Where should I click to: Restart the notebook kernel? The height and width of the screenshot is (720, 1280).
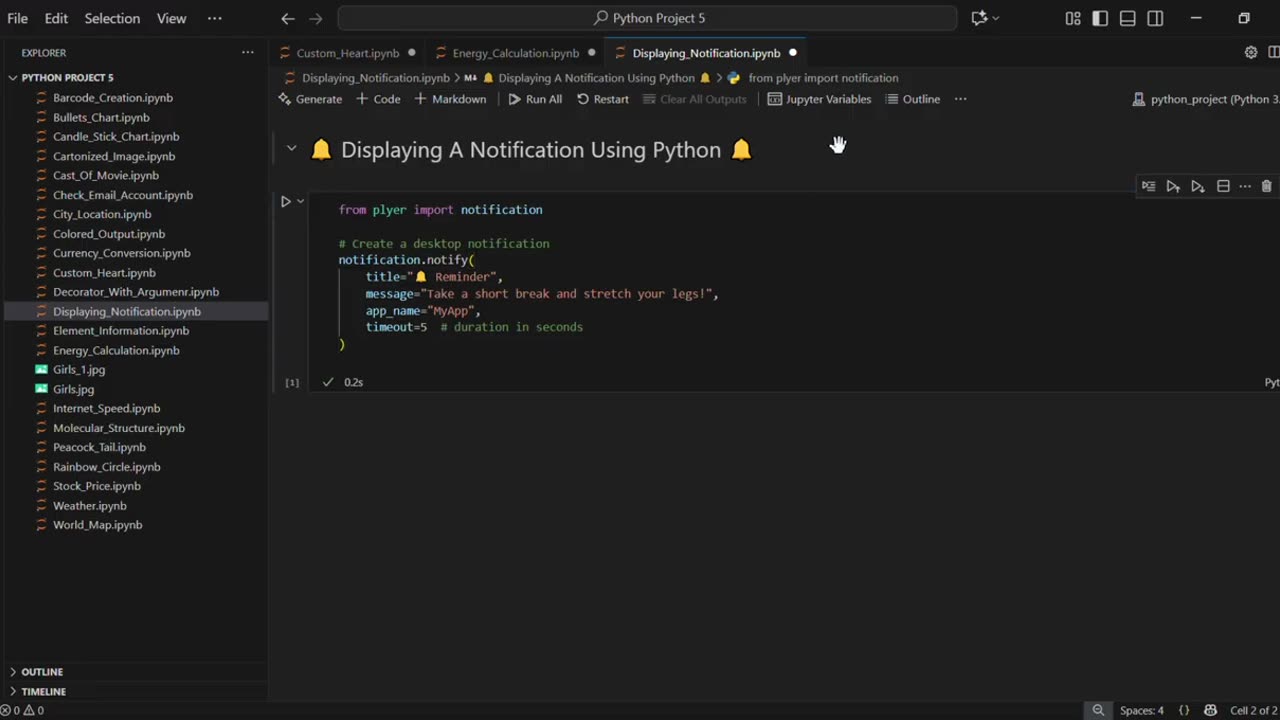pyautogui.click(x=603, y=99)
